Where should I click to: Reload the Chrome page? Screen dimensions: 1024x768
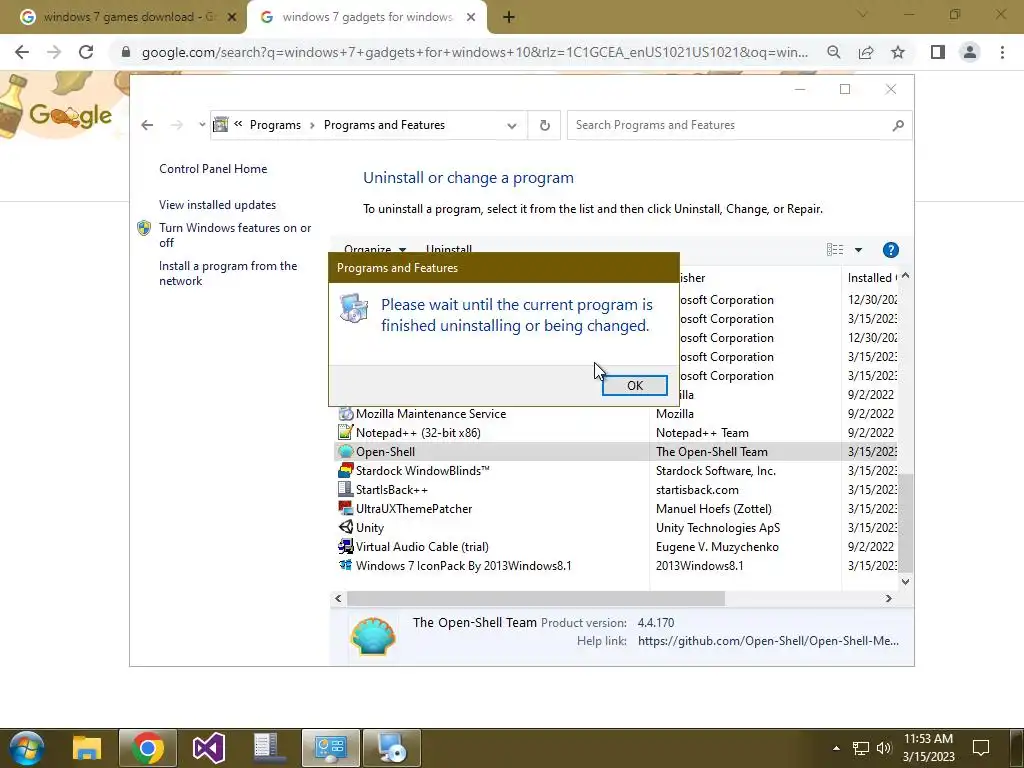86,52
